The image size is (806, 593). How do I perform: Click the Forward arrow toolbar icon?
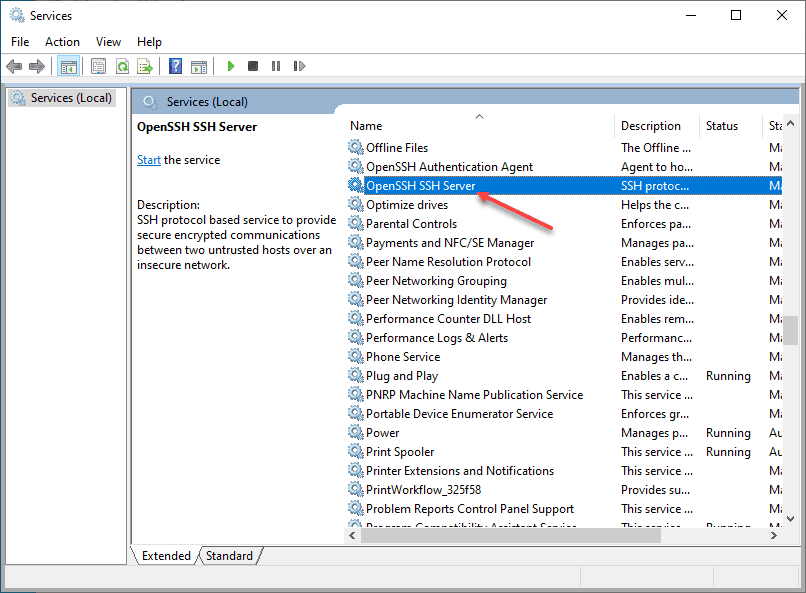click(36, 66)
